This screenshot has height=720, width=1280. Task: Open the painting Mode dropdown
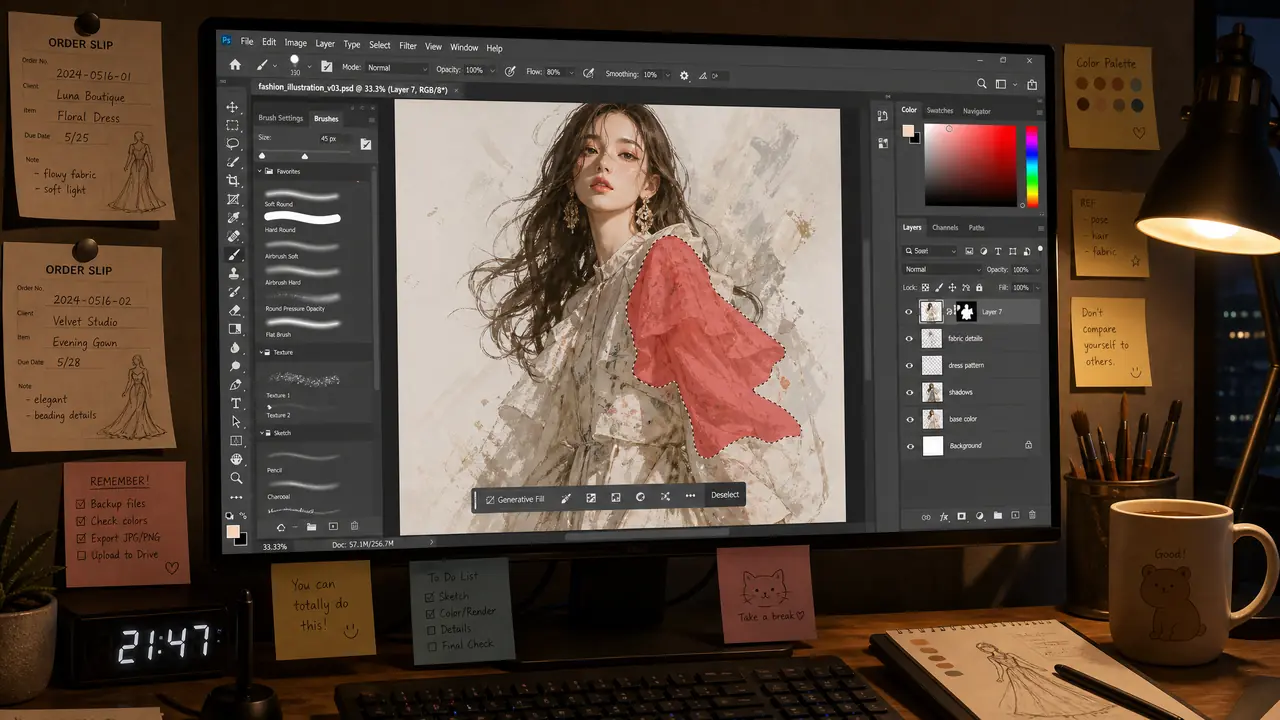click(x=397, y=68)
